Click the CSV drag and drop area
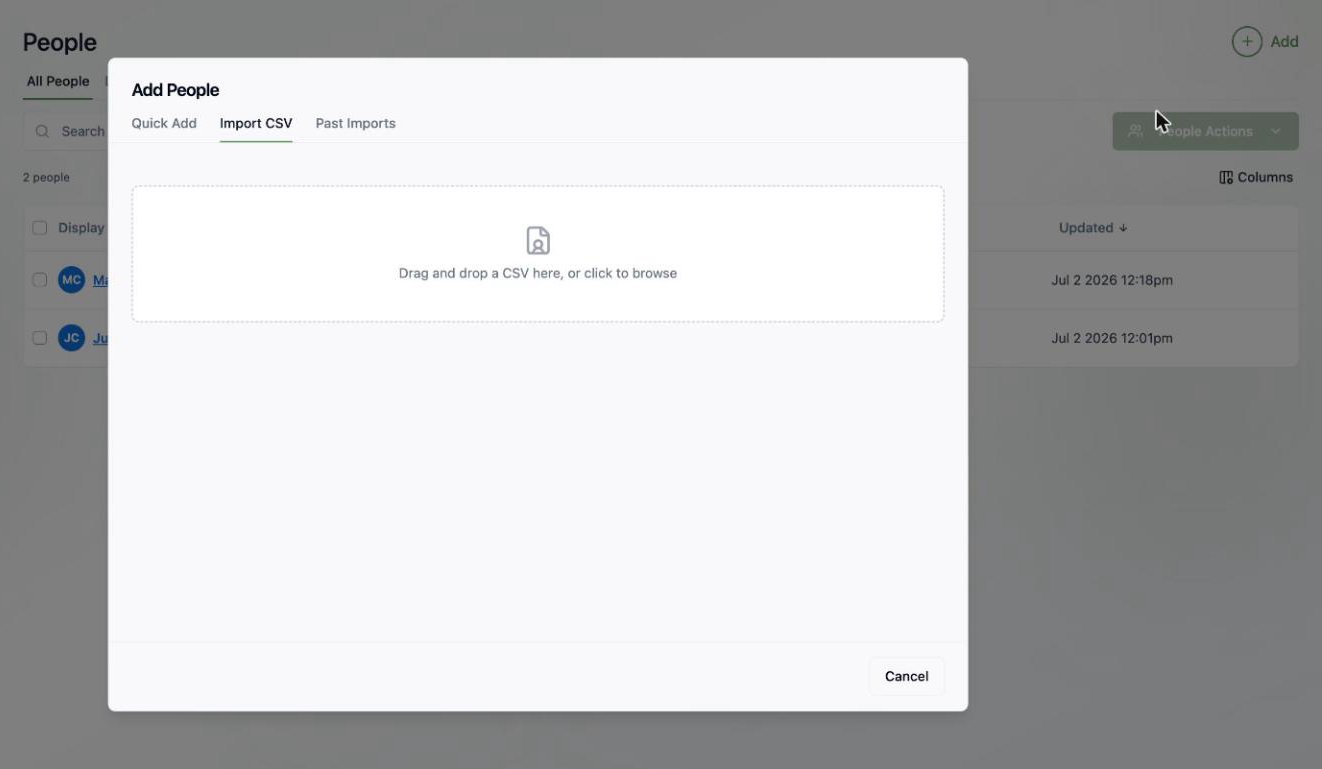The image size is (1322, 769). (538, 254)
